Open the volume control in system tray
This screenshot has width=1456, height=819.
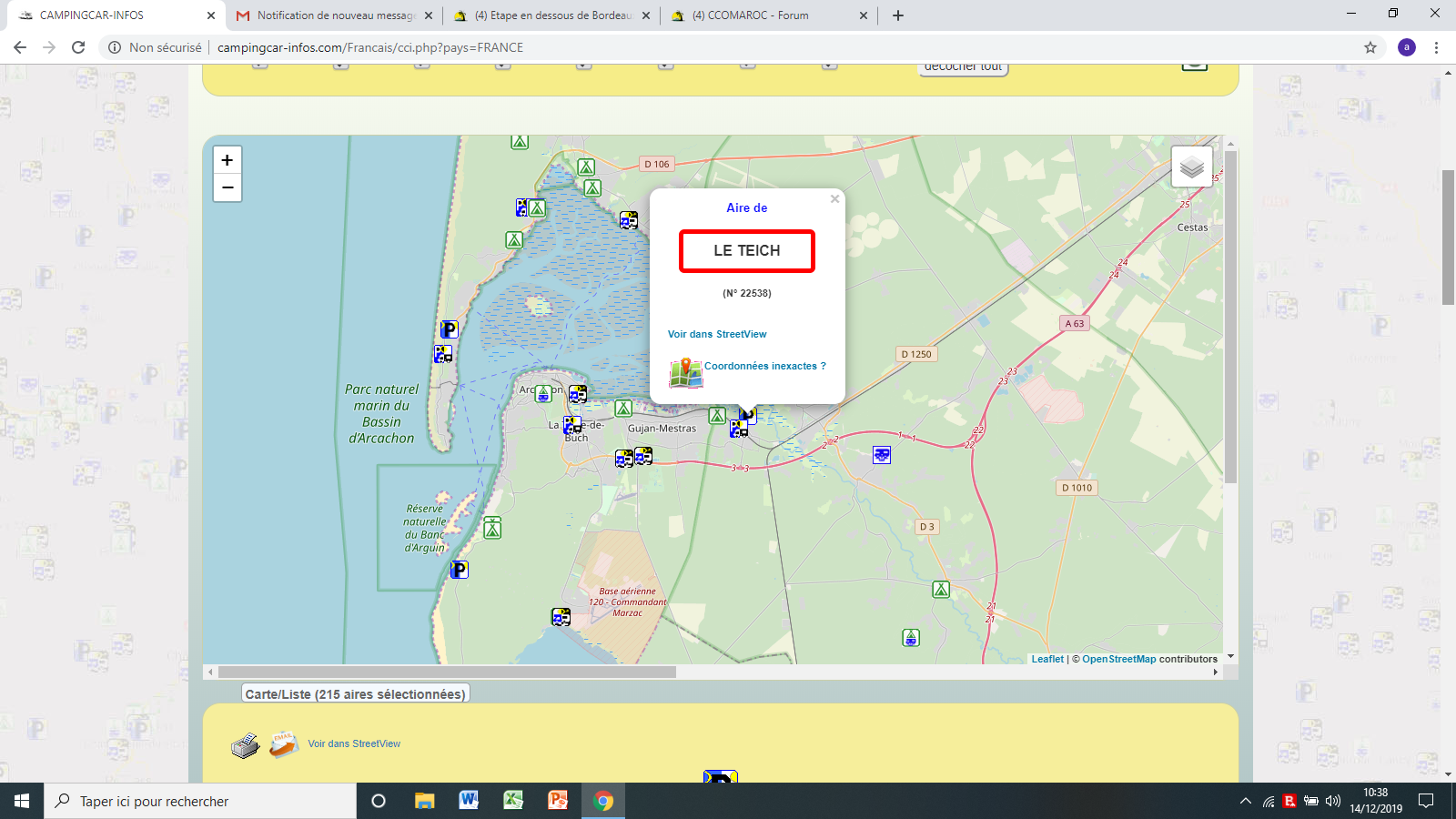[1333, 801]
